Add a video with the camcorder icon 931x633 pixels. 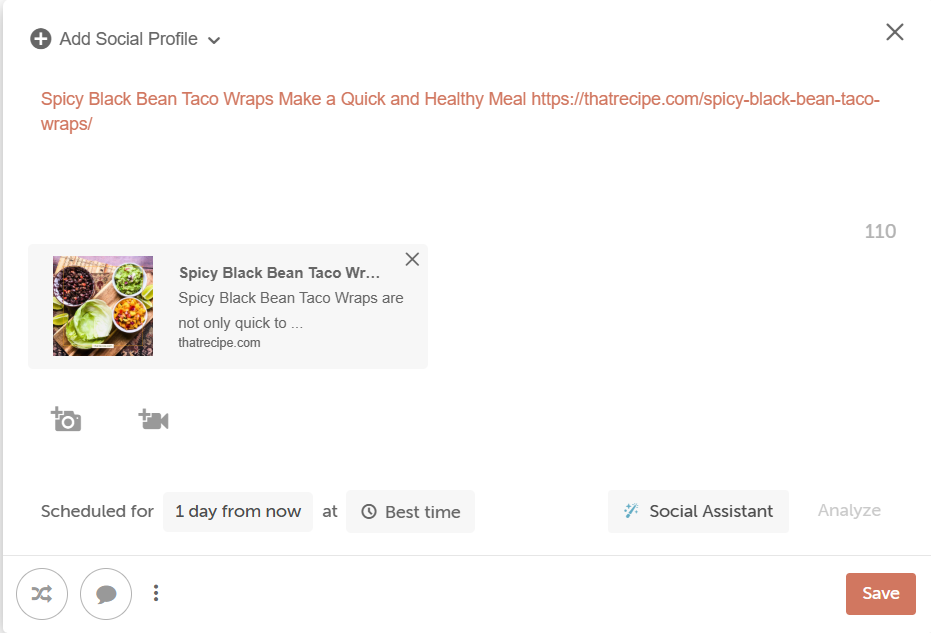(153, 420)
